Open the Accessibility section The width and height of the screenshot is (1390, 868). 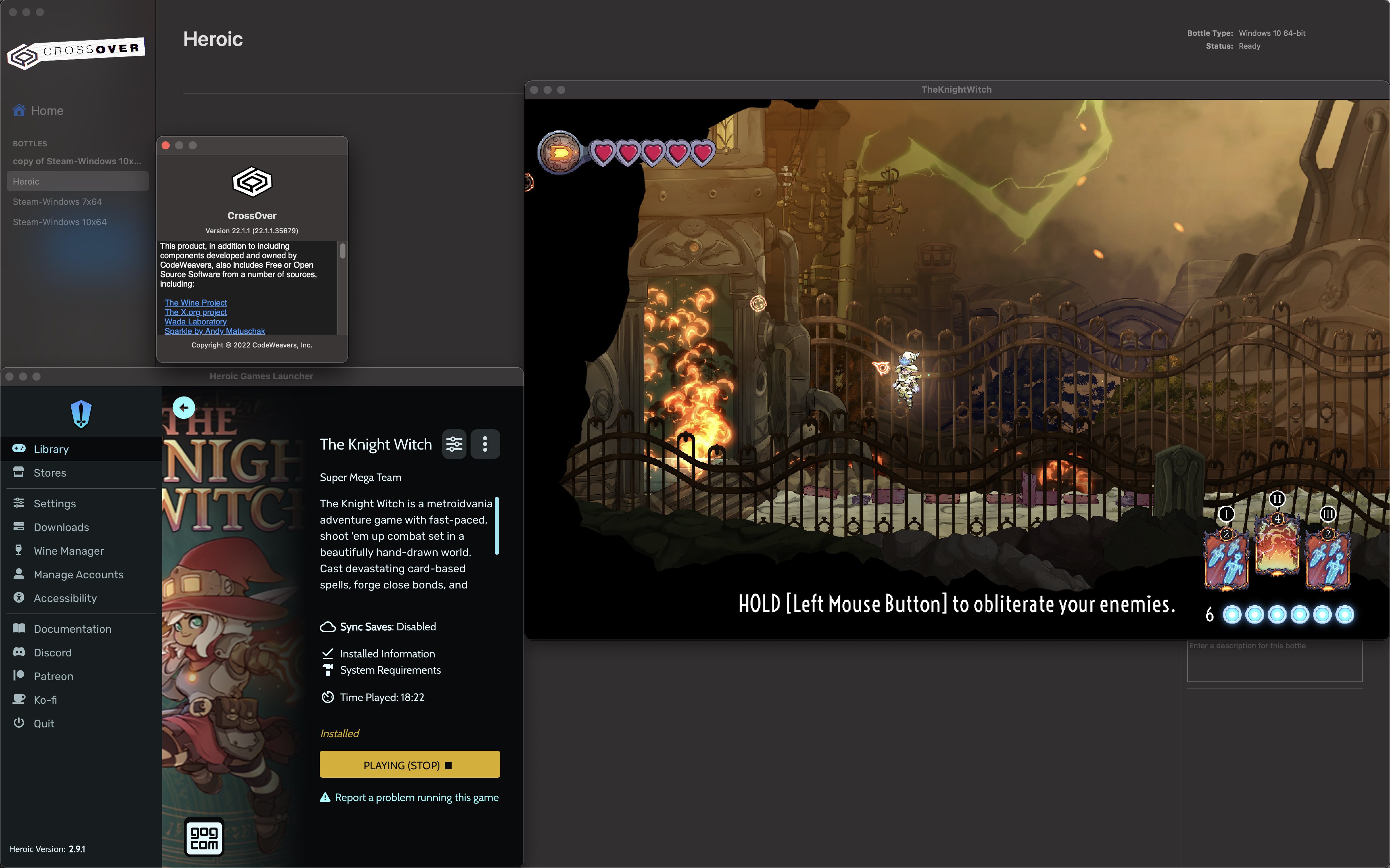coord(65,598)
